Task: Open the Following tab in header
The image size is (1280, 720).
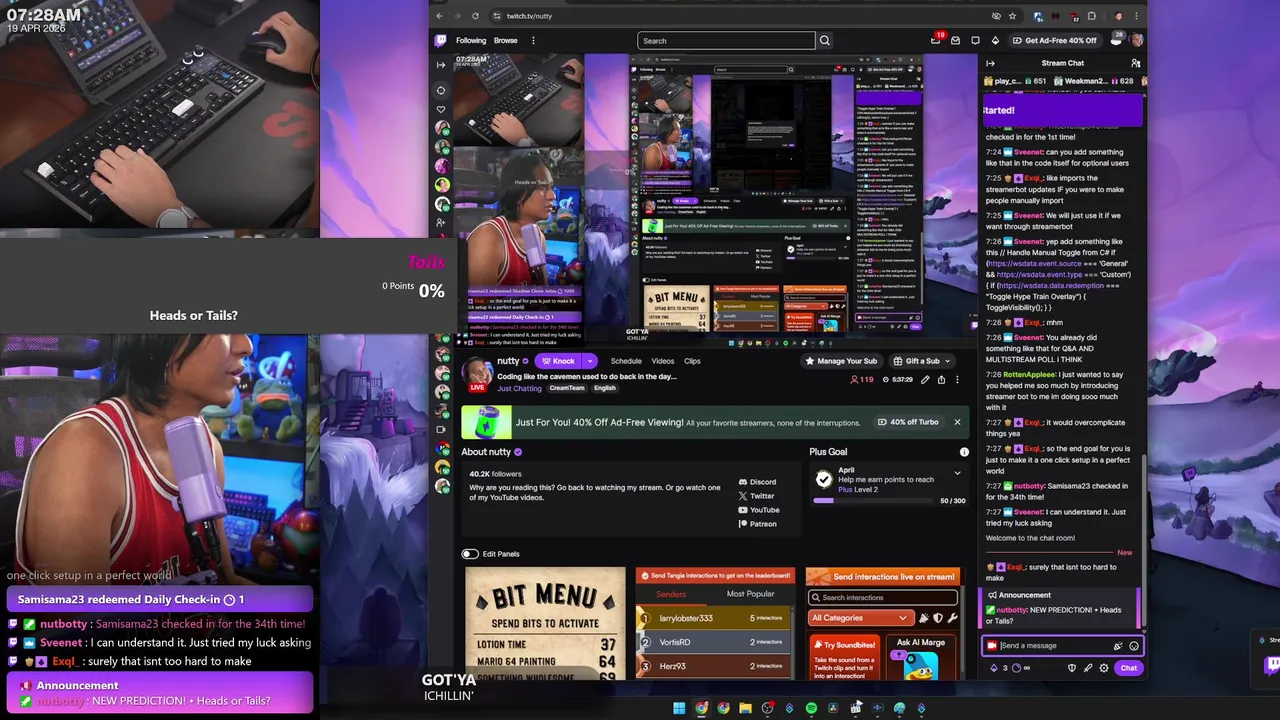Action: point(471,41)
